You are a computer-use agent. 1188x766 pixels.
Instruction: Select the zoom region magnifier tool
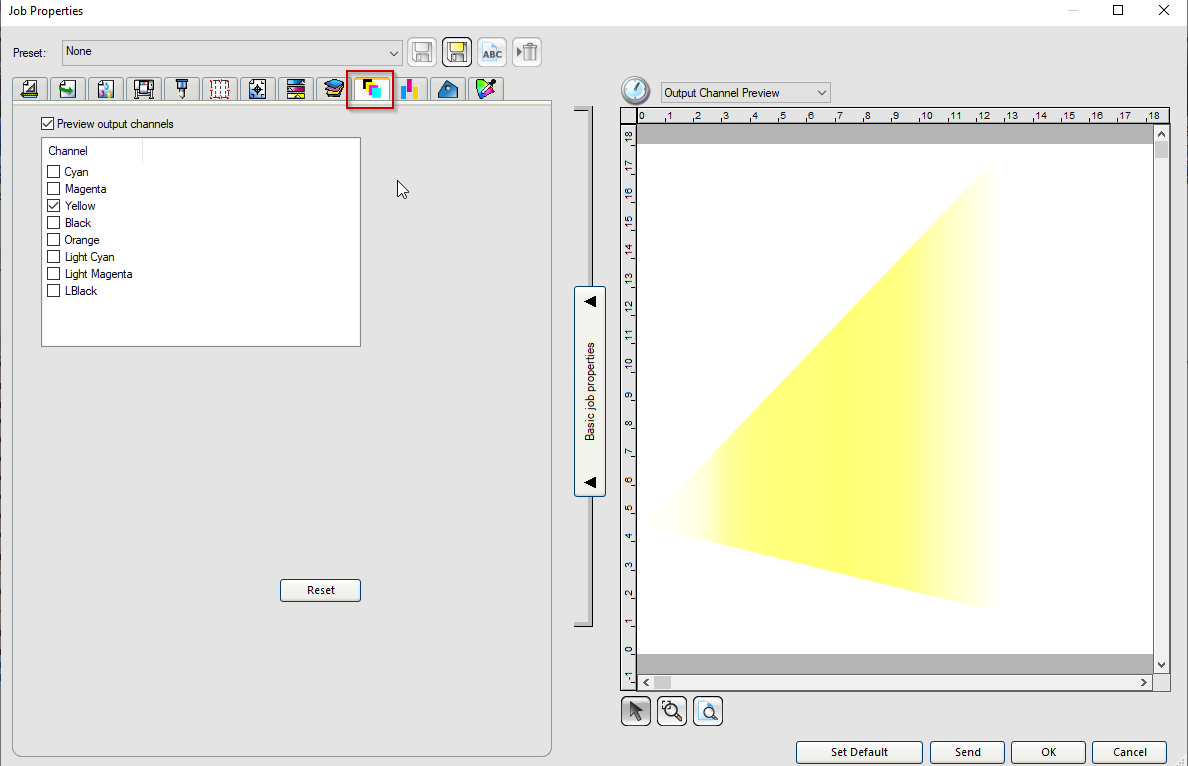672,711
